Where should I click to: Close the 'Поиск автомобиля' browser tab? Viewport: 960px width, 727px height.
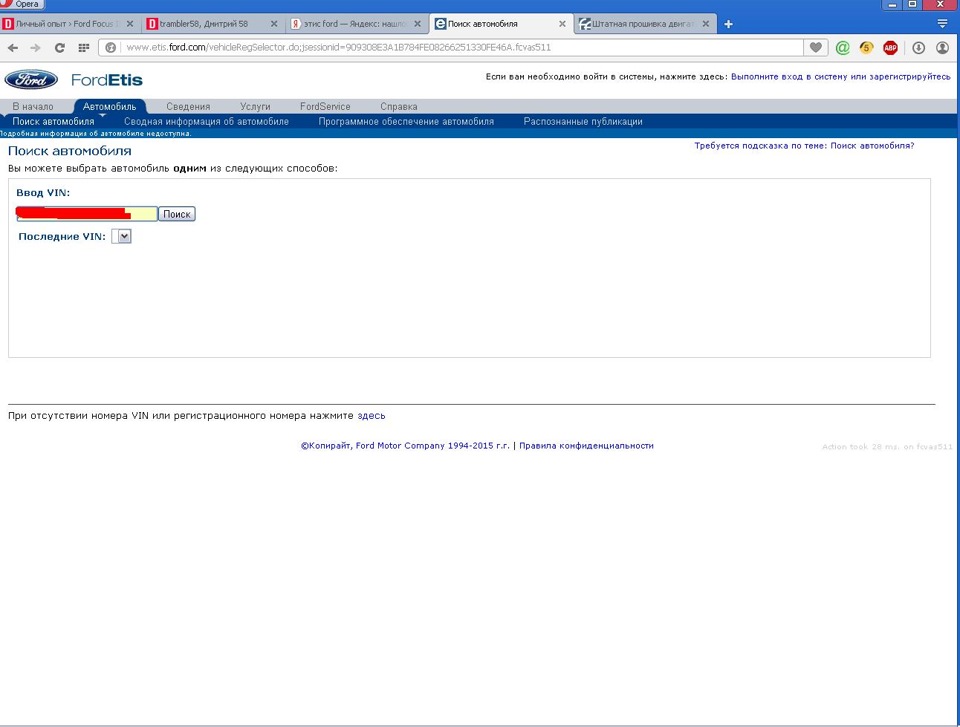click(562, 24)
